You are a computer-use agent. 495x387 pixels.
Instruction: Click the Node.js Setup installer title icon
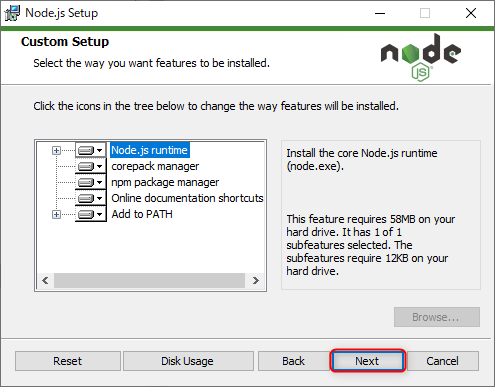[x=12, y=13]
